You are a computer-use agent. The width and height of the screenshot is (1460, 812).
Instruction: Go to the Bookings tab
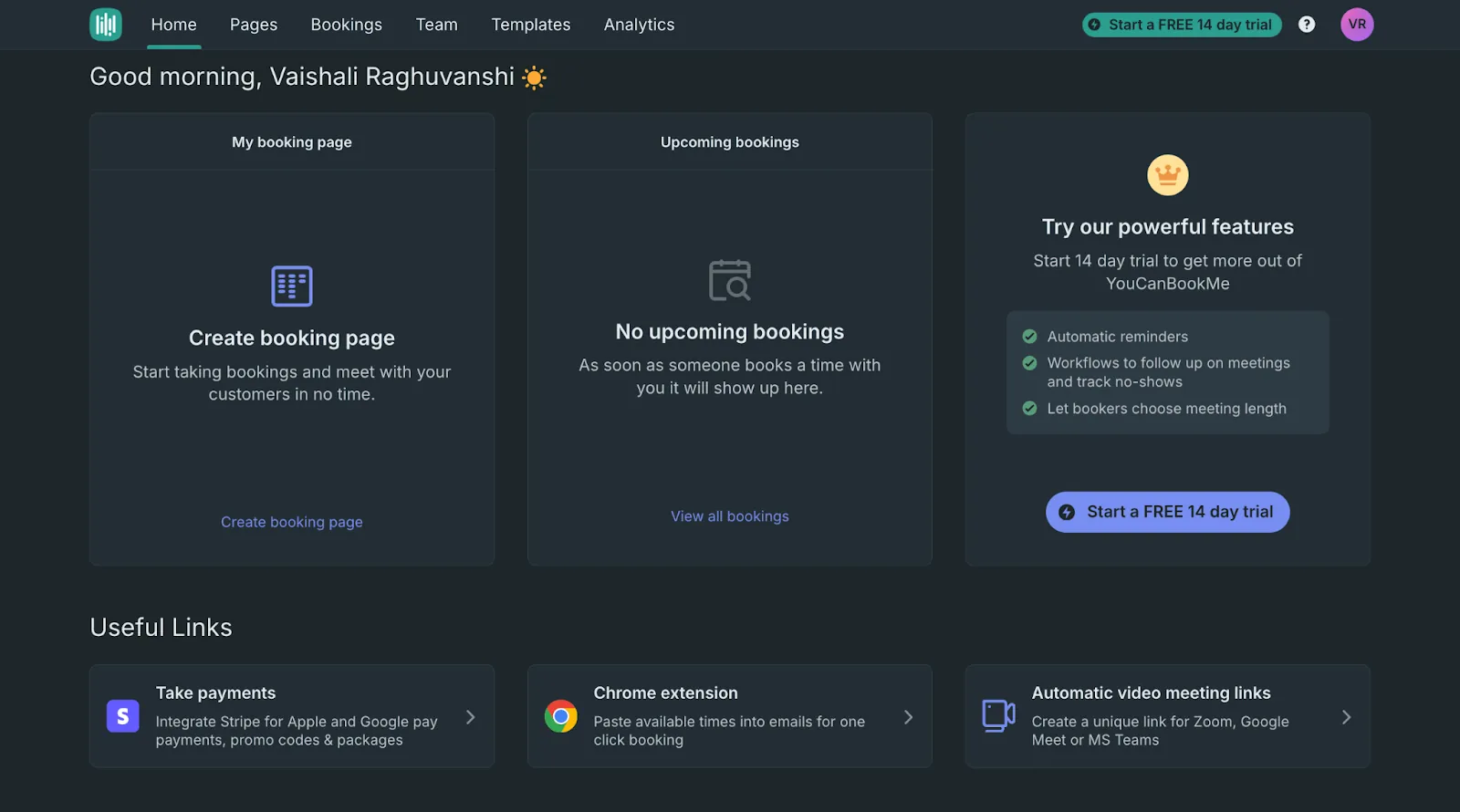point(346,25)
